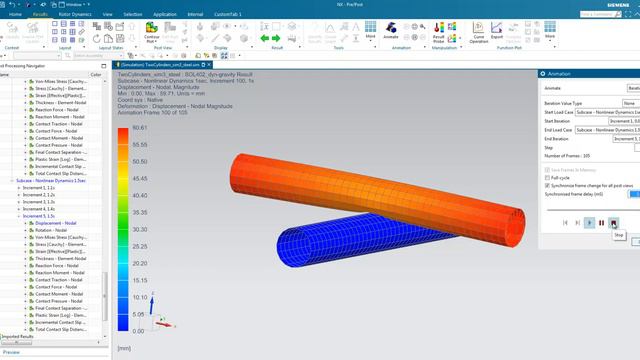The width and height of the screenshot is (640, 360).
Task: Switch to the Rotor Dynamics tab
Action: click(75, 14)
